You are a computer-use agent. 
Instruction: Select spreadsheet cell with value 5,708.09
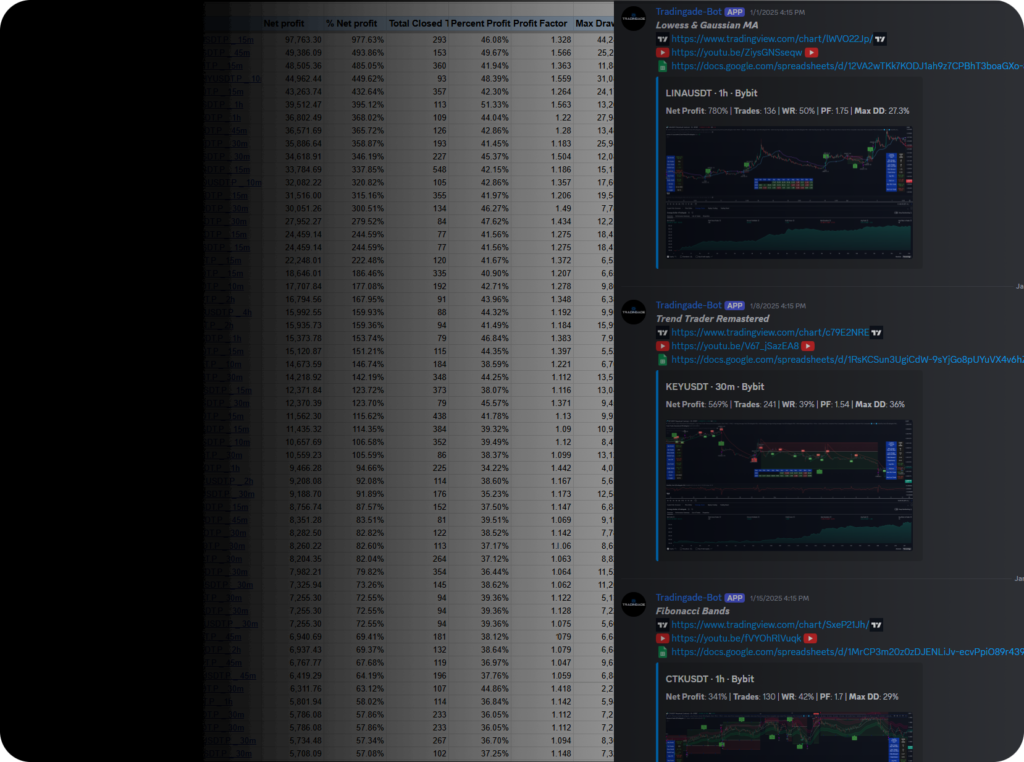pos(306,754)
